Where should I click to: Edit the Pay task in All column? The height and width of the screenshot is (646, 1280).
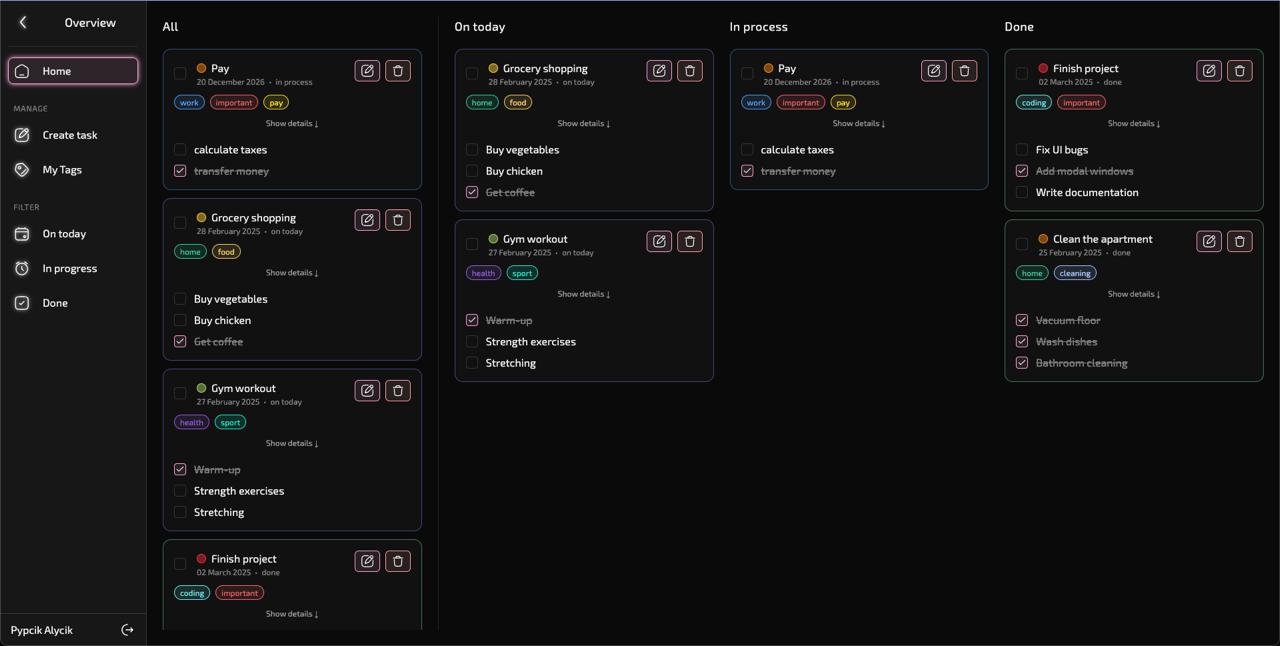pos(367,71)
